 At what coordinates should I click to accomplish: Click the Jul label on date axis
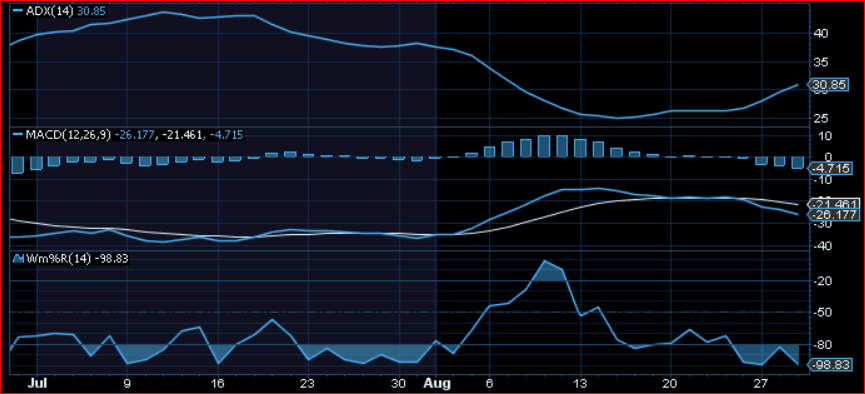click(x=37, y=384)
